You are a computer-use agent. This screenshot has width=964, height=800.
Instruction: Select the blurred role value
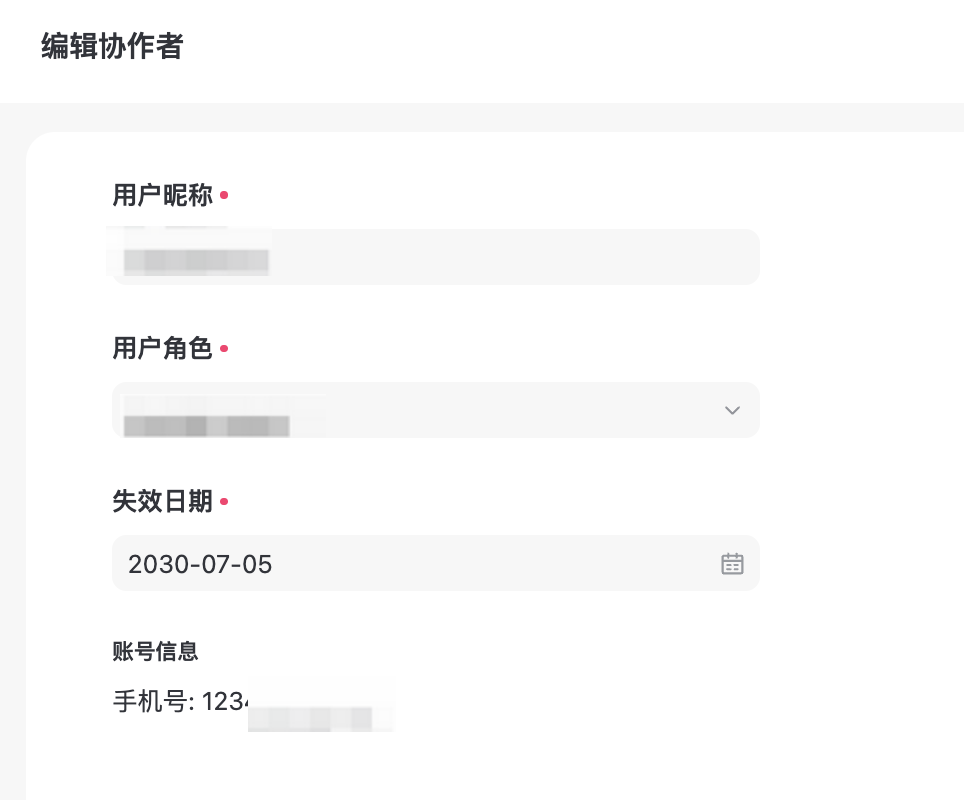(206, 424)
